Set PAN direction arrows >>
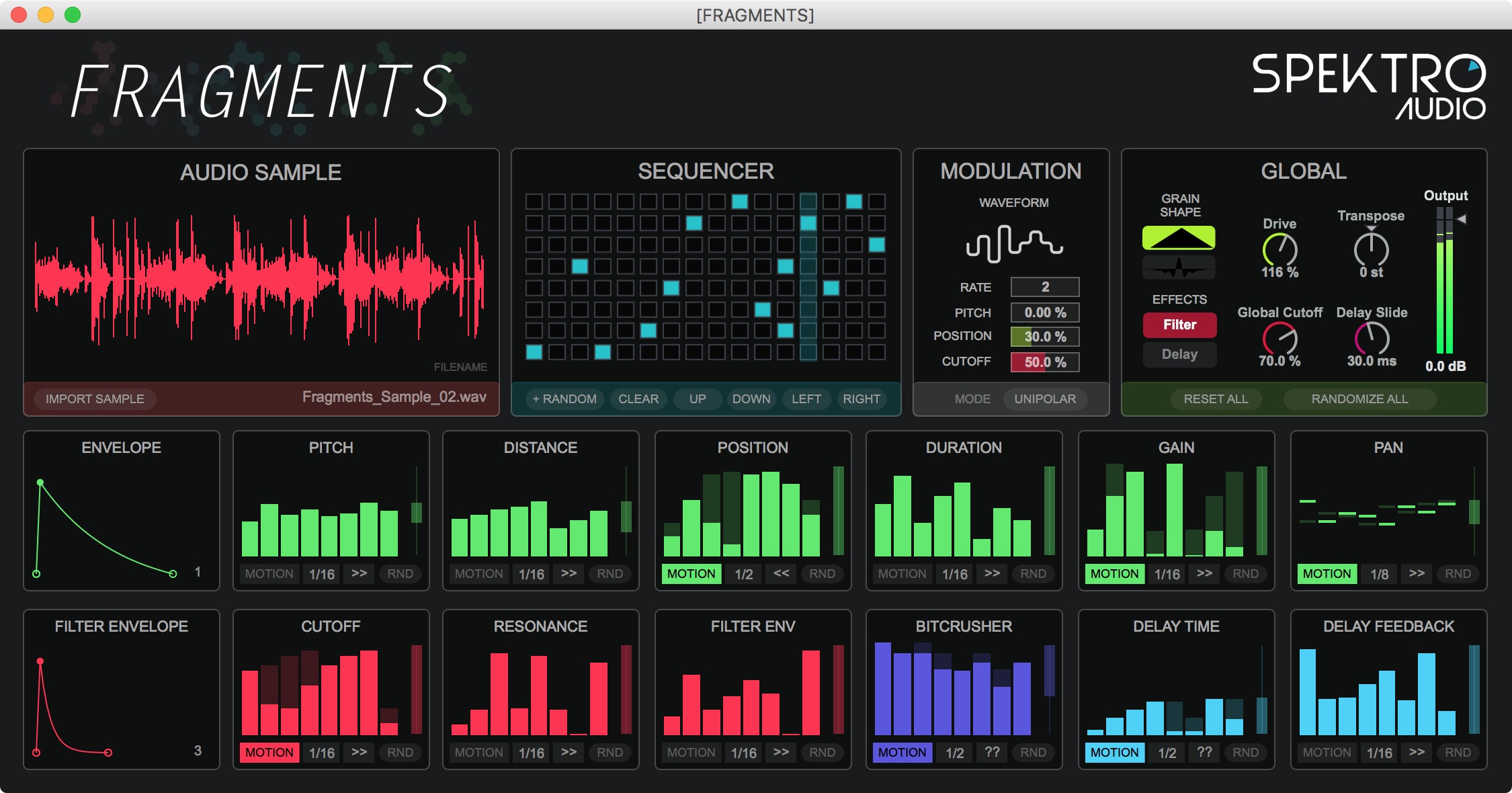This screenshot has height=793, width=1512. (1417, 573)
